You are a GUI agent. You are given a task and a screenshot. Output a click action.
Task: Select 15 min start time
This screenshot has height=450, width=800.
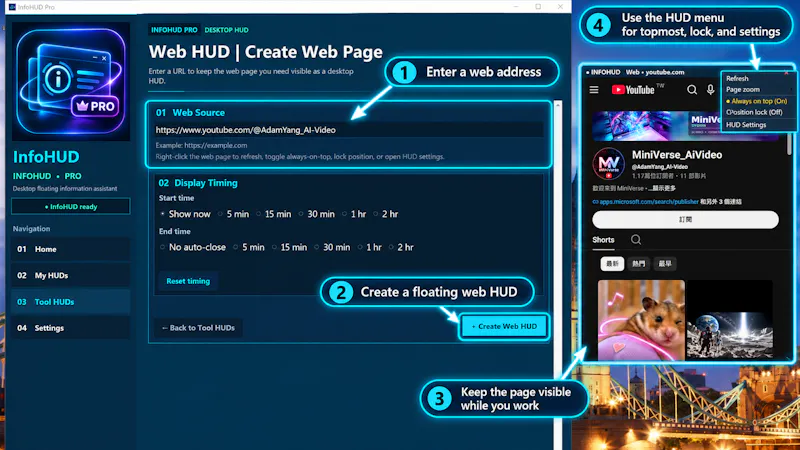pyautogui.click(x=273, y=214)
